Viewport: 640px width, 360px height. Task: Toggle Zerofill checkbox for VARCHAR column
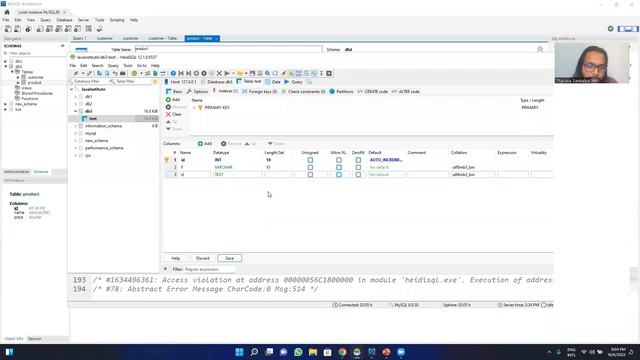click(x=358, y=167)
